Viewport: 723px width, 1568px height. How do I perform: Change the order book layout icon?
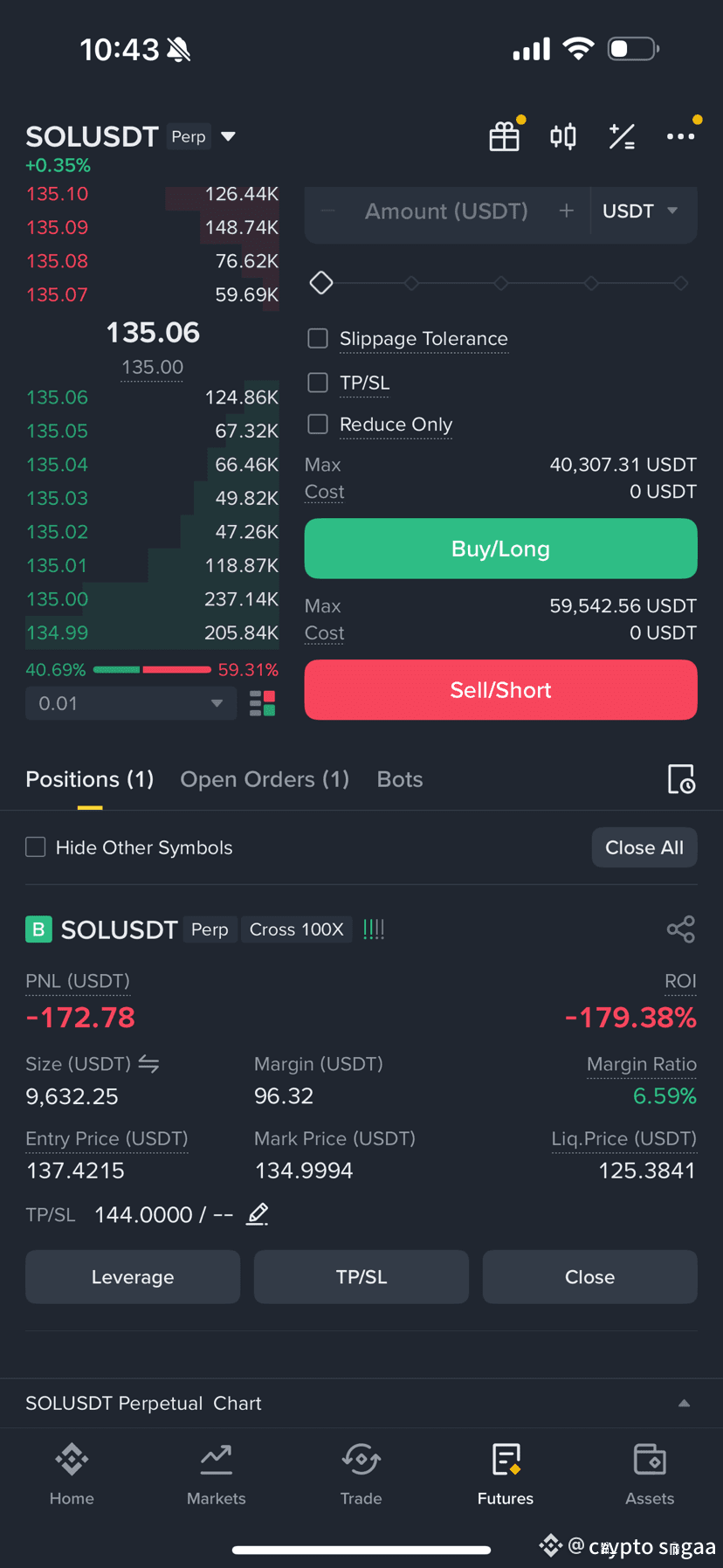263,703
